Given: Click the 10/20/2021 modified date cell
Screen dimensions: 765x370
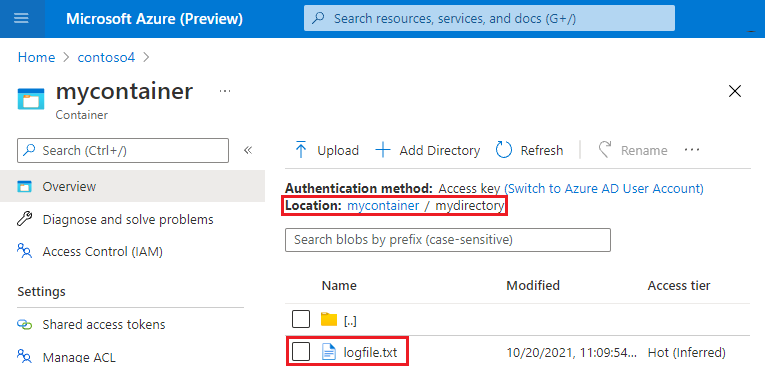Looking at the screenshot, I should click(x=572, y=352).
